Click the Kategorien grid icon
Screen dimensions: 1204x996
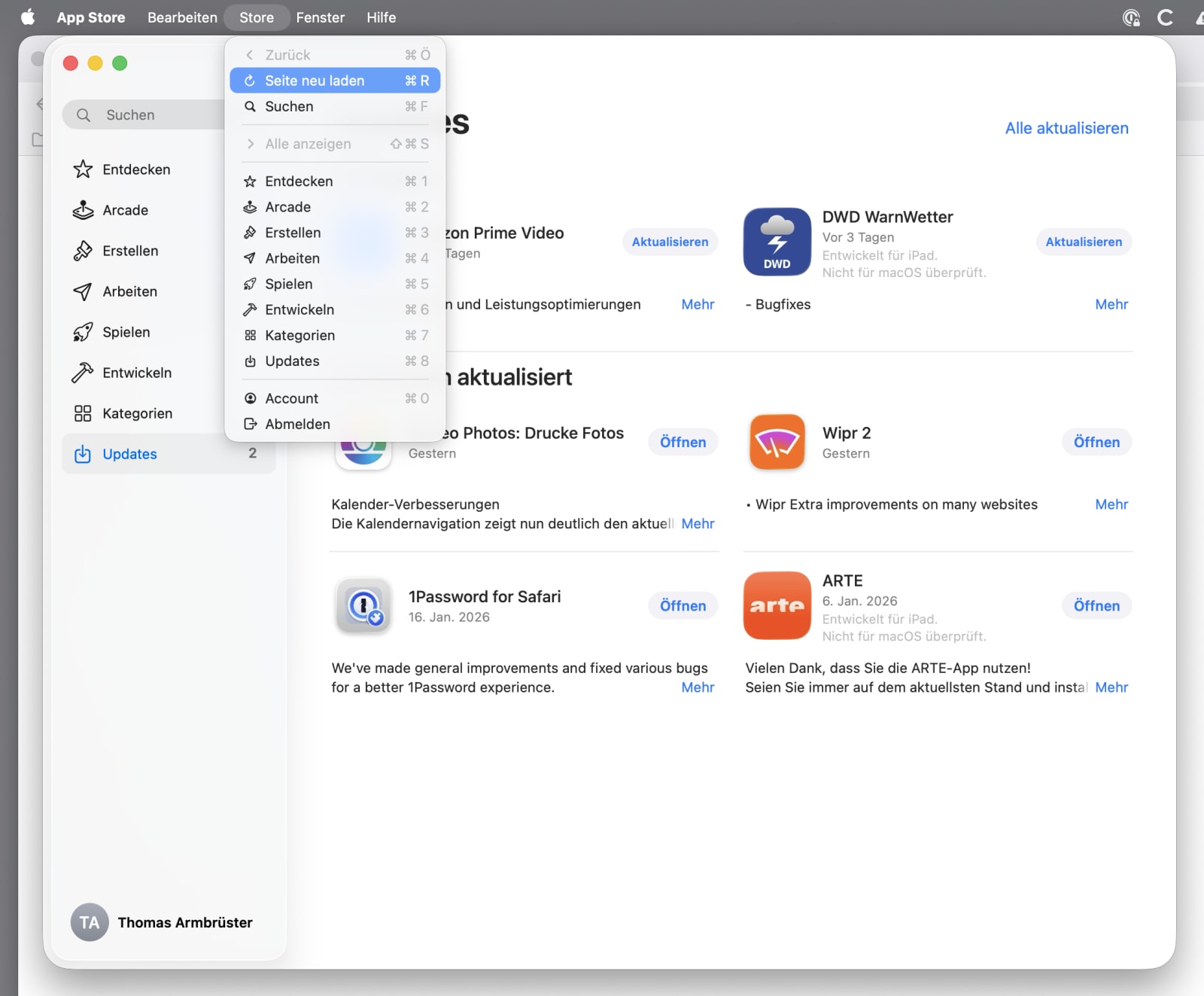tap(83, 413)
